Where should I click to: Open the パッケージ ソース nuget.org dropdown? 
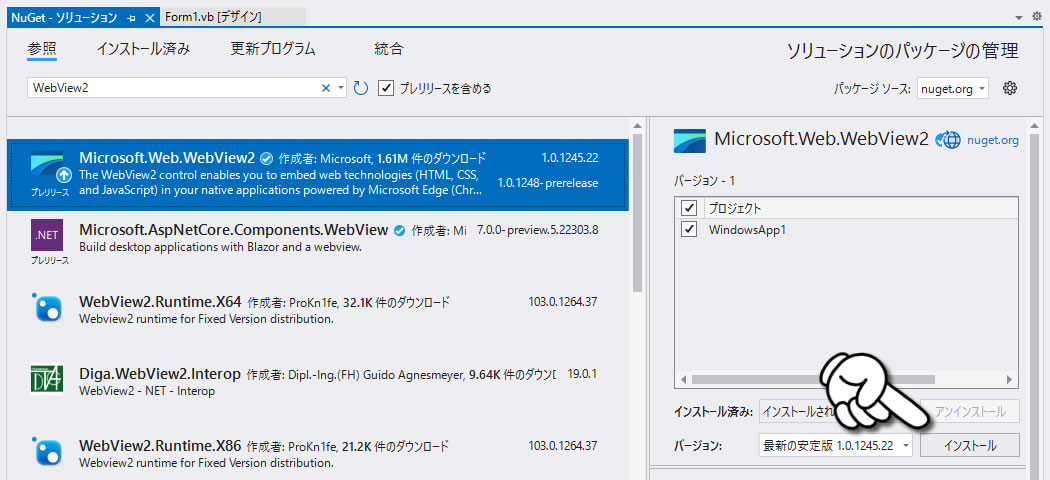pos(953,88)
